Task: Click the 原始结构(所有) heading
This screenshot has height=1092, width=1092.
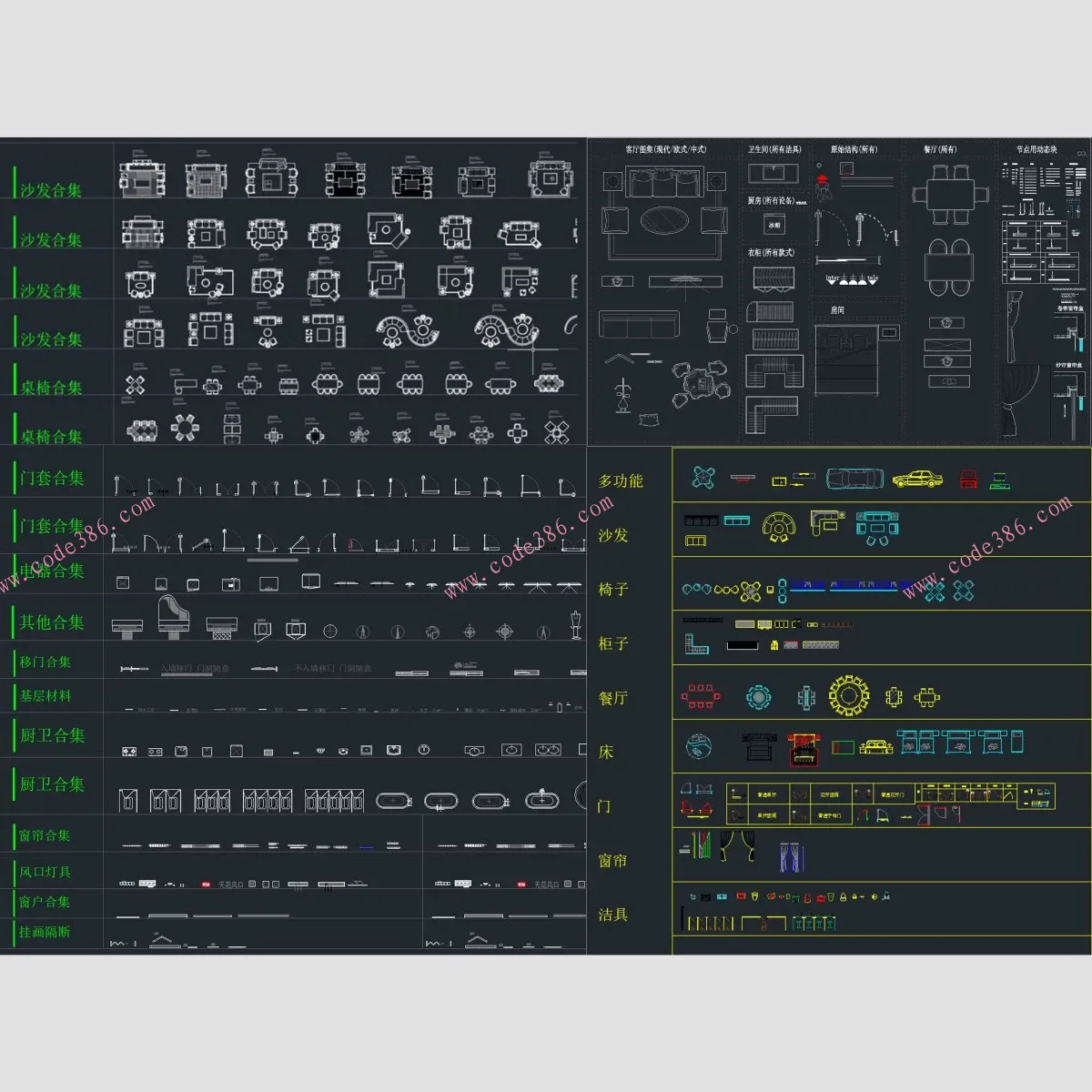Action: pos(854,149)
